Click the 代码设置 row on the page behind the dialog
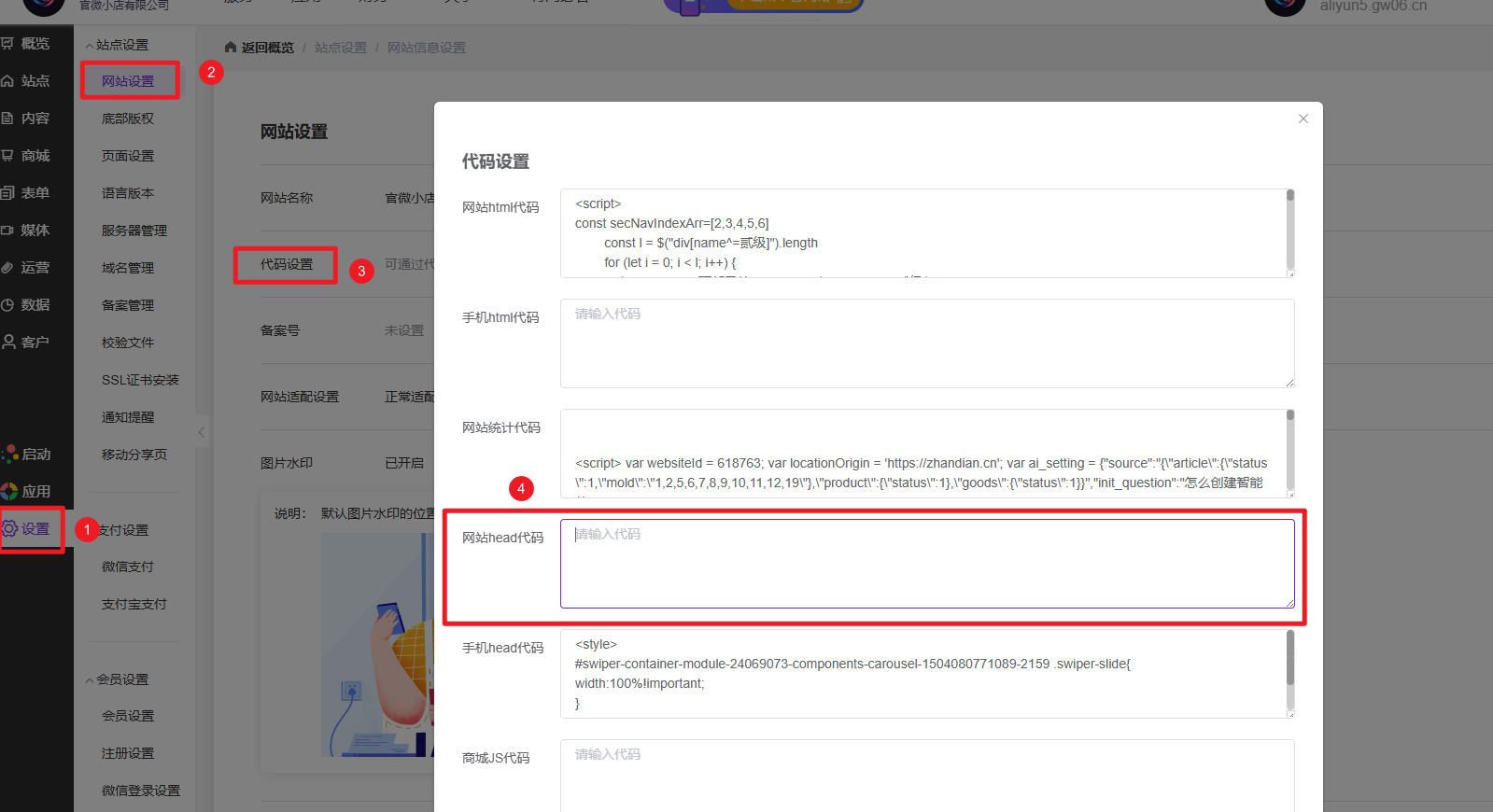The image size is (1493, 812). (287, 265)
